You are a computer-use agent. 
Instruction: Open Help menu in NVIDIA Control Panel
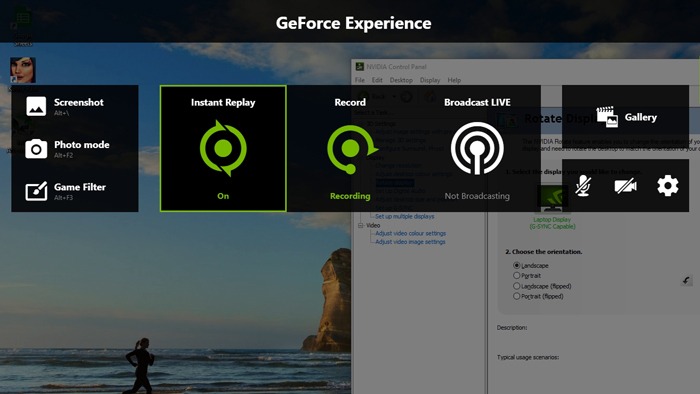click(454, 80)
